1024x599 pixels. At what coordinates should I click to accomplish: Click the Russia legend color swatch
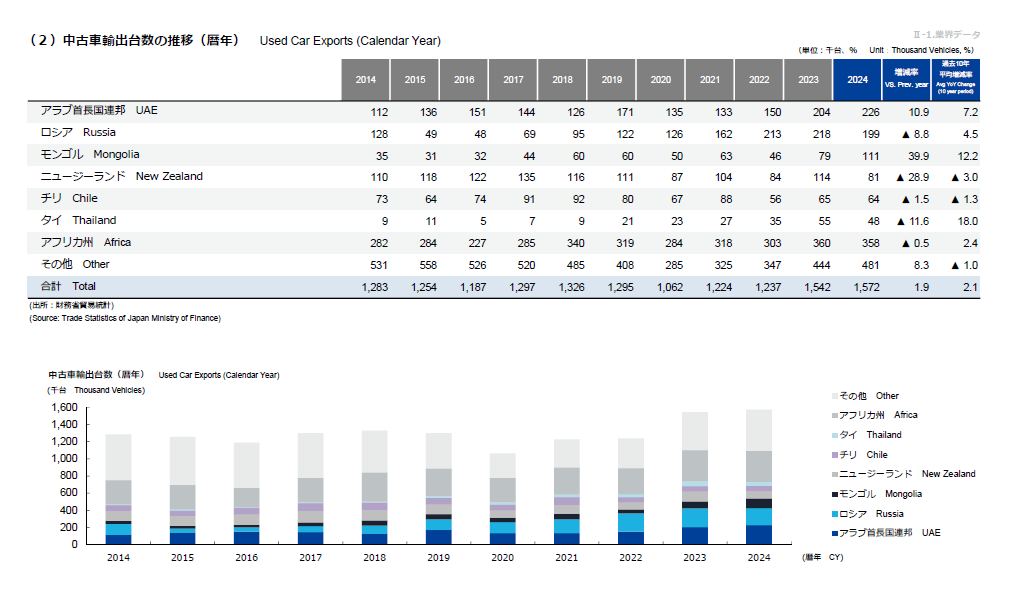pyautogui.click(x=834, y=513)
